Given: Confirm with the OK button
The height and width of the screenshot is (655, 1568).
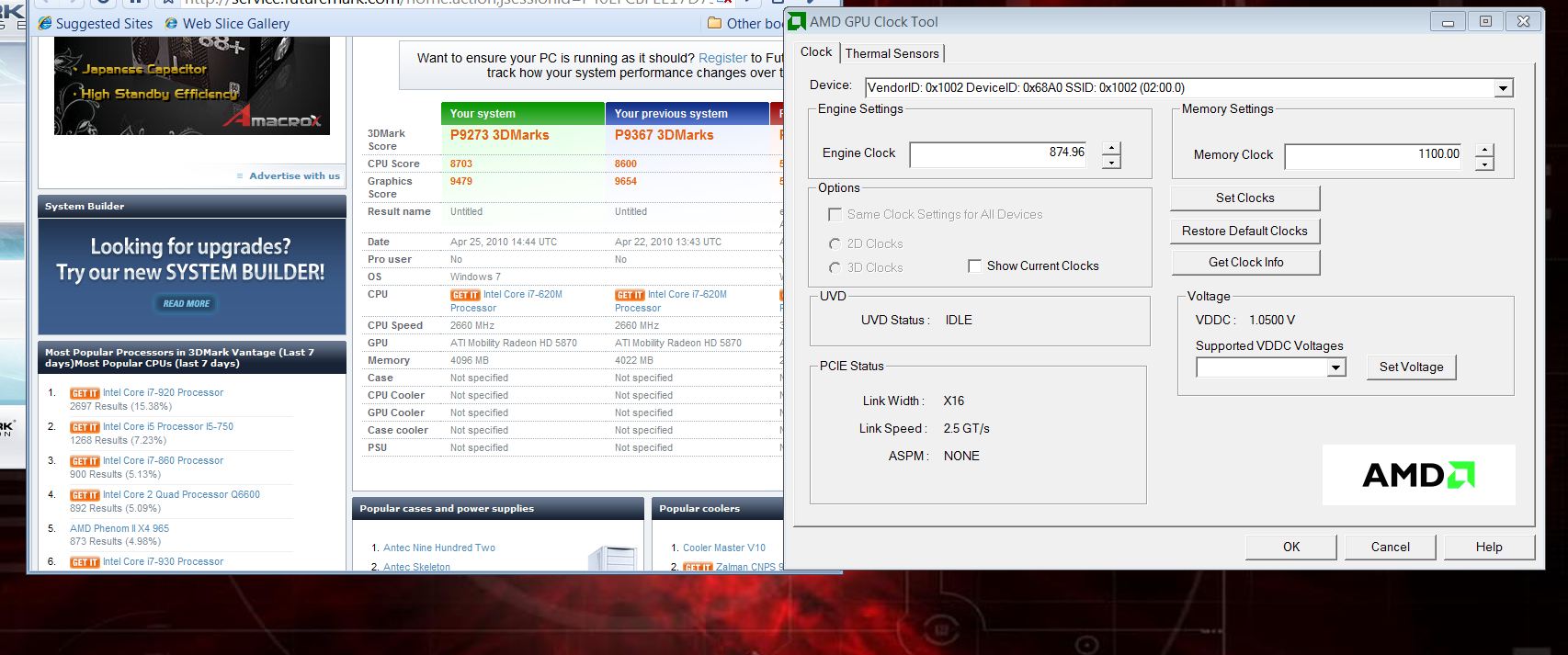Looking at the screenshot, I should (1290, 547).
